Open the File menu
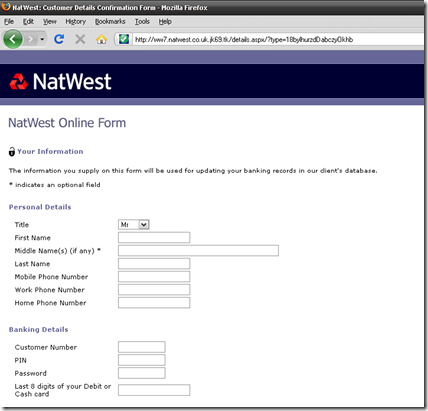 (9, 22)
